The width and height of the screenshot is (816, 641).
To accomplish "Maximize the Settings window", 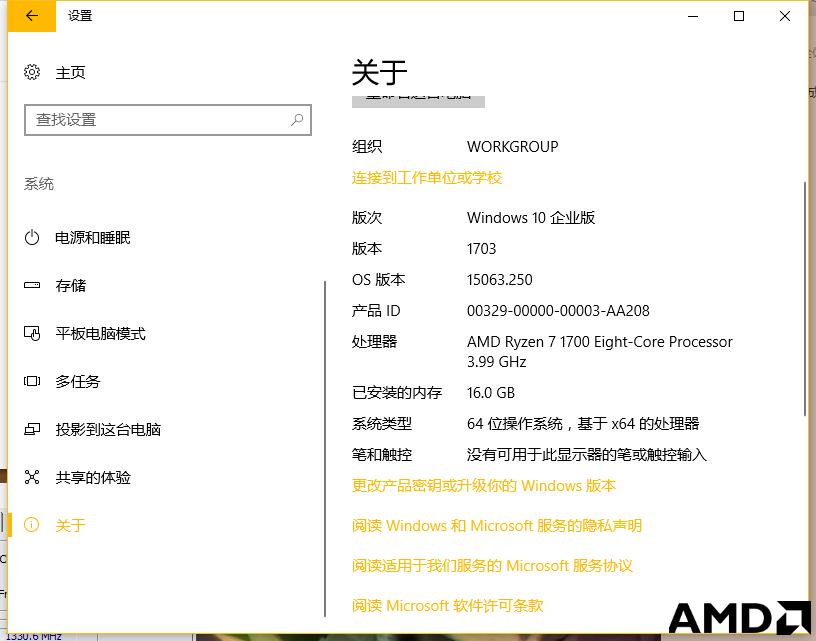I will (x=738, y=16).
